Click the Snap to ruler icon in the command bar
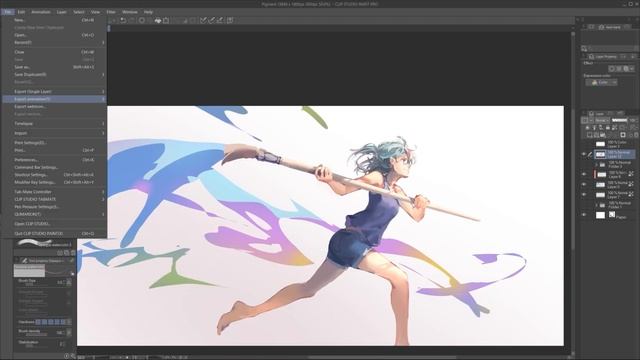Screen dimensions: 640x360 pyautogui.click(x=203, y=20)
